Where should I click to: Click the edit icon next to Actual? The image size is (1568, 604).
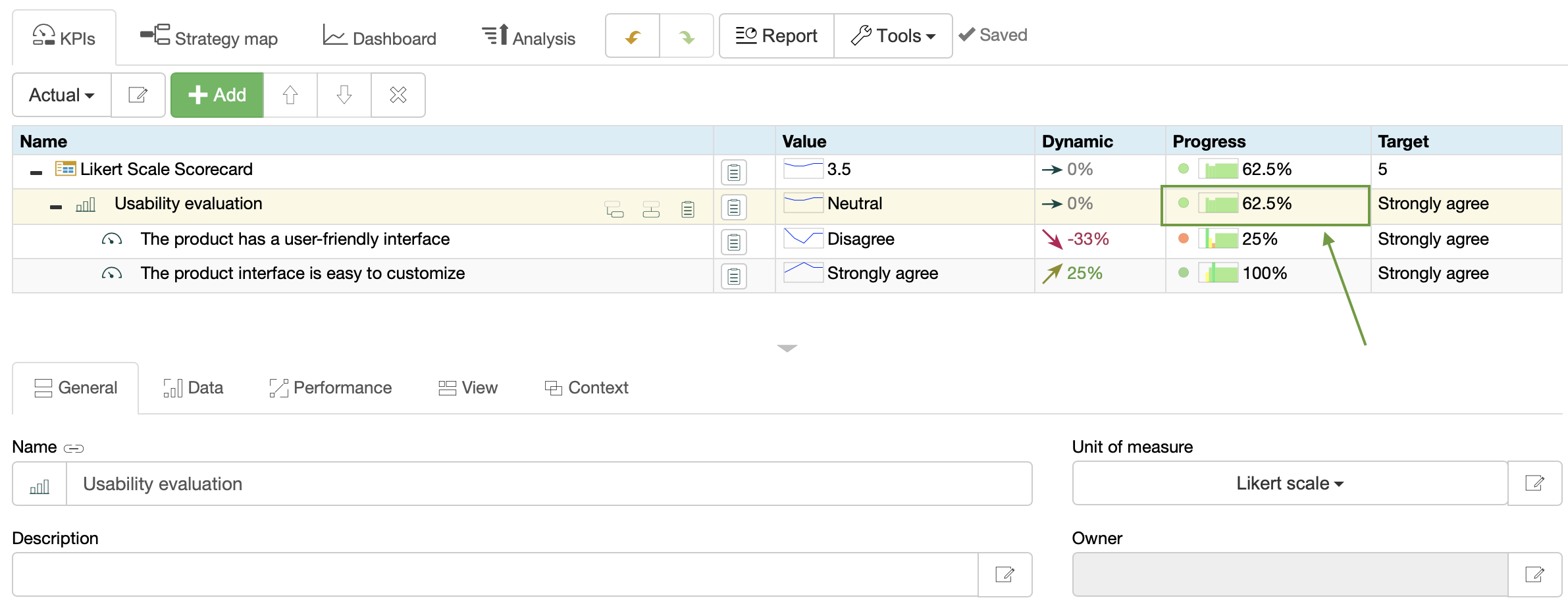pyautogui.click(x=138, y=95)
